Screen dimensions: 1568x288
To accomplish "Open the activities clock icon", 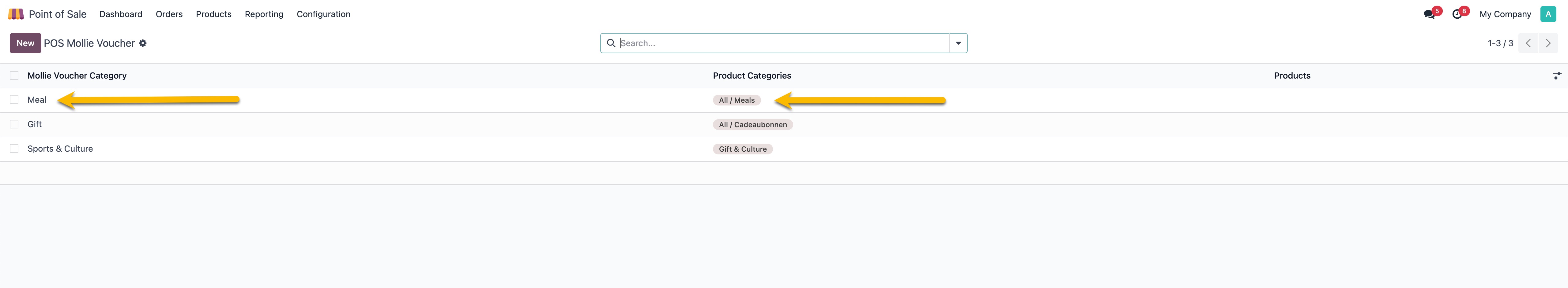I will coord(1457,14).
